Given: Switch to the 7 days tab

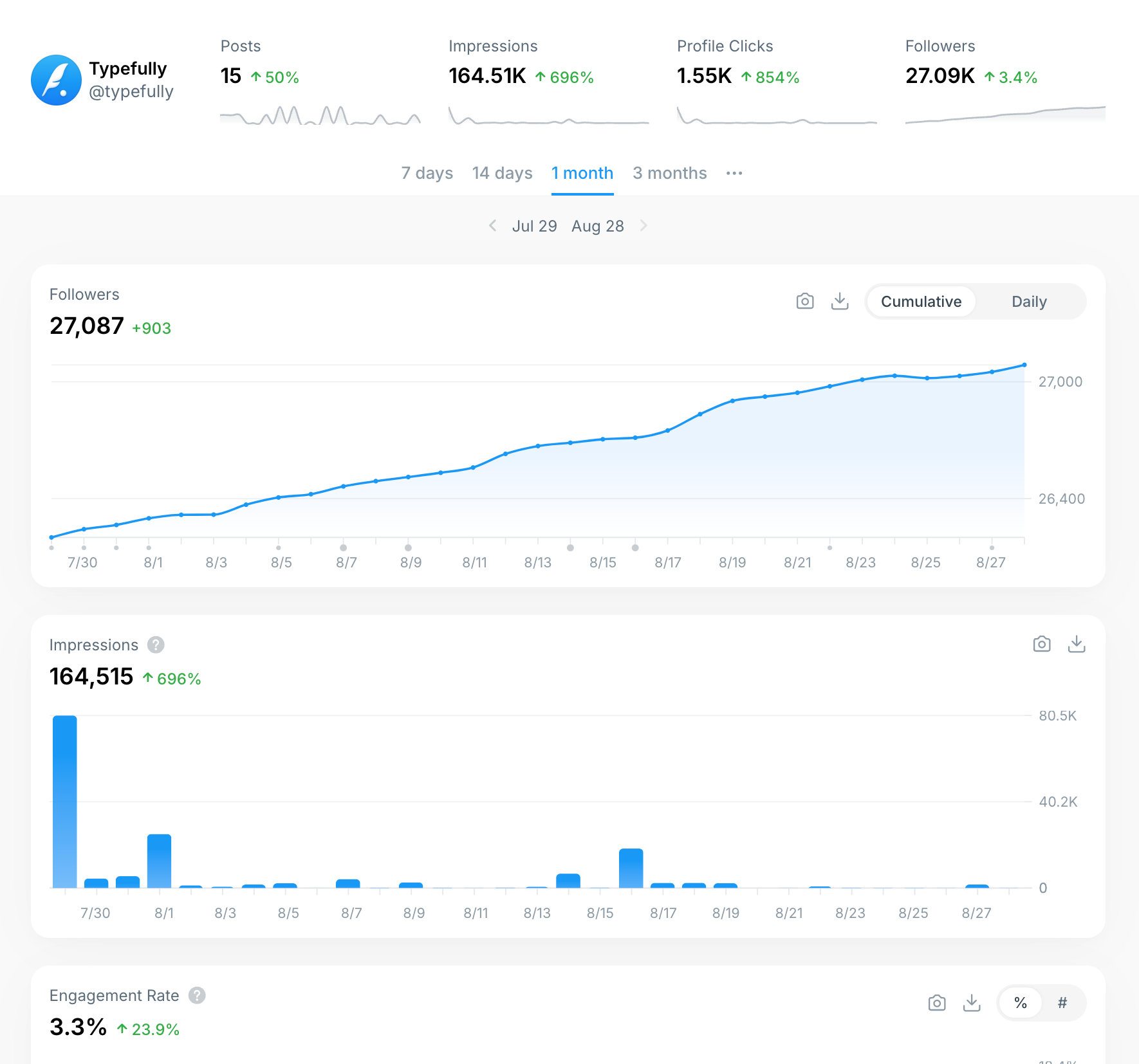Looking at the screenshot, I should tap(427, 173).
